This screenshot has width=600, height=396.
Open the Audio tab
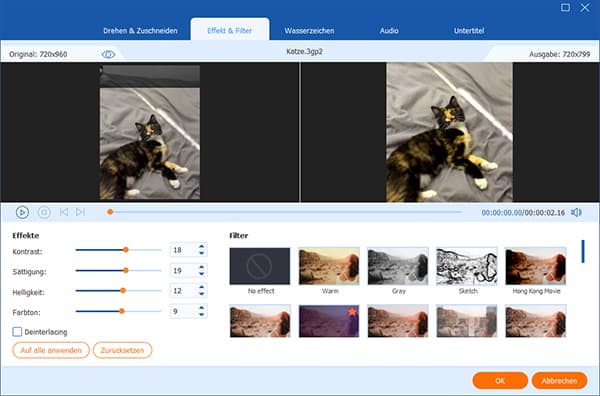coord(389,31)
